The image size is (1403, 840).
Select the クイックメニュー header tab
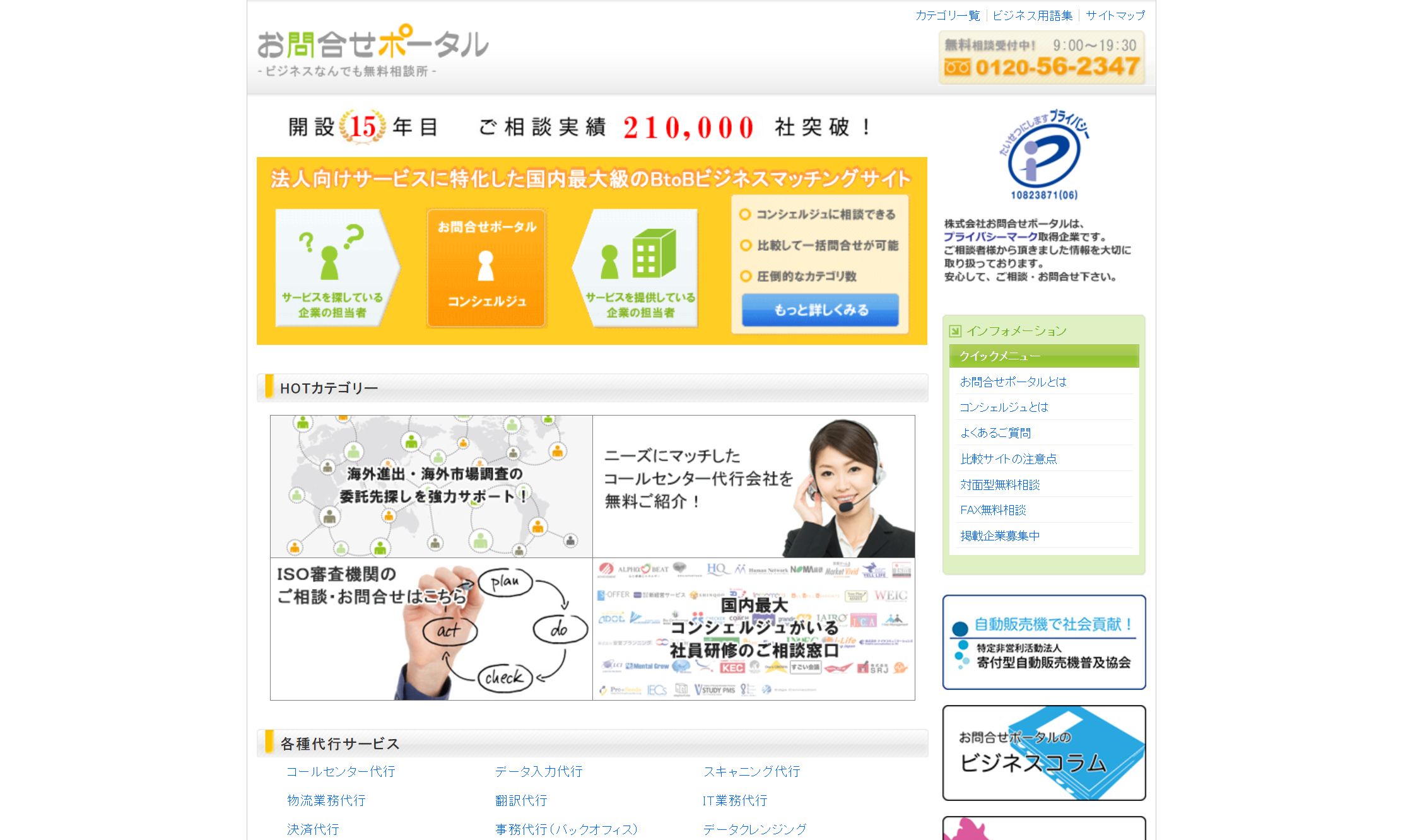tap(1044, 356)
